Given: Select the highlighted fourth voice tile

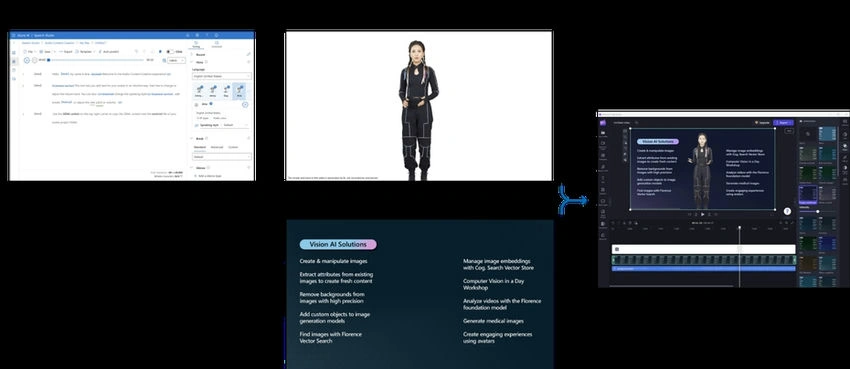Looking at the screenshot, I should [x=239, y=91].
